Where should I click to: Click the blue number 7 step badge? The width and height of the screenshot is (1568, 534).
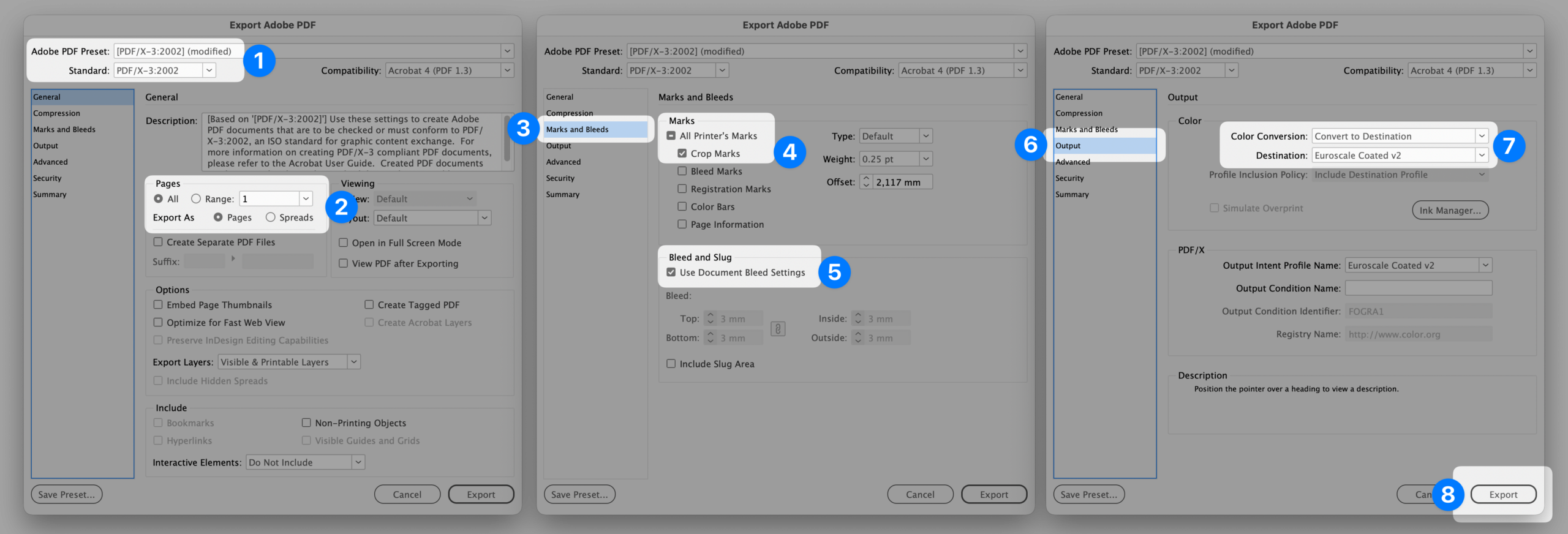pyautogui.click(x=1509, y=146)
